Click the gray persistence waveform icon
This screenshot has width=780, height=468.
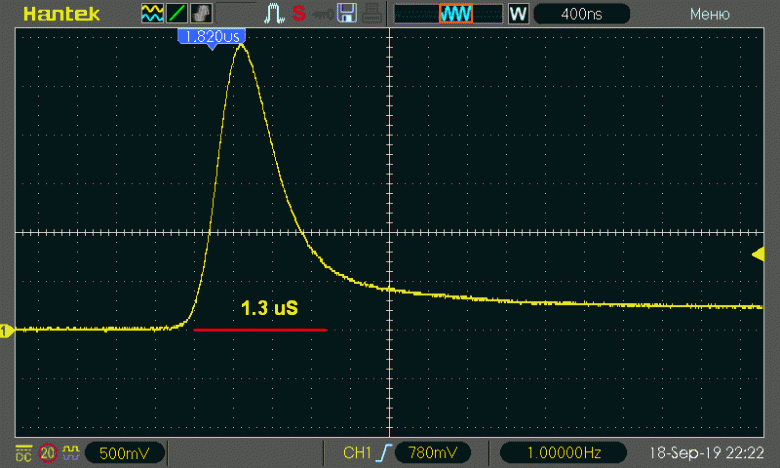(201, 13)
